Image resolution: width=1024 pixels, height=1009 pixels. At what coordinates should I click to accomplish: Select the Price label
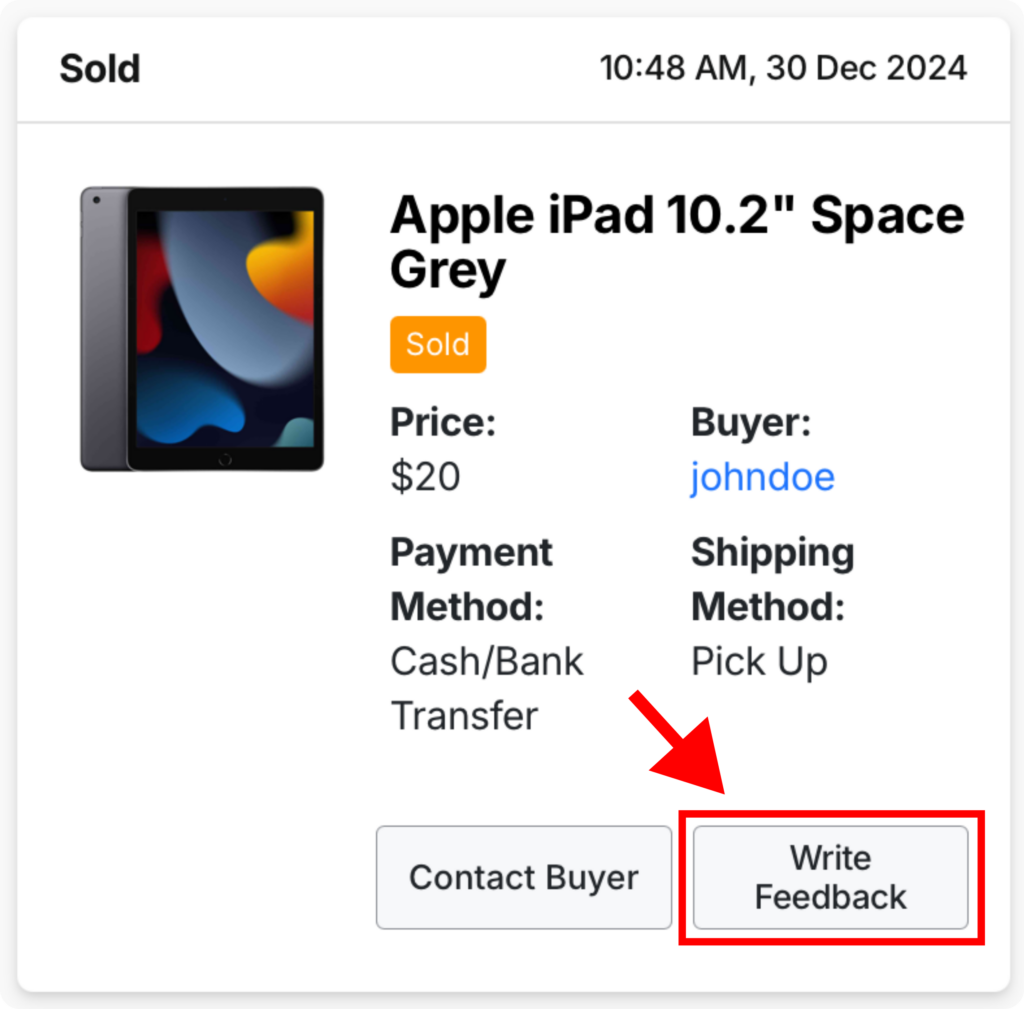[443, 422]
